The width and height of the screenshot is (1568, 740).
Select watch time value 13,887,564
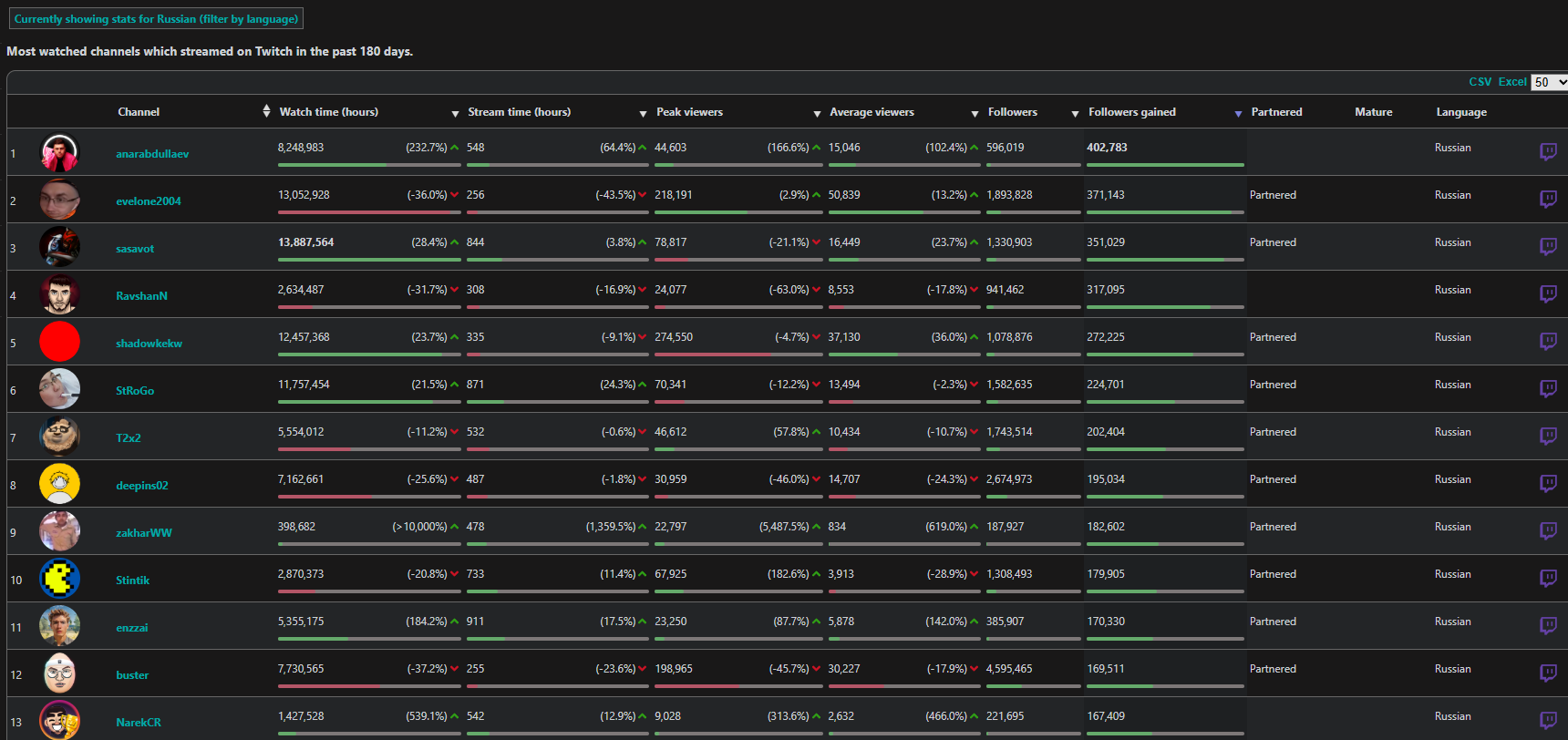(305, 242)
